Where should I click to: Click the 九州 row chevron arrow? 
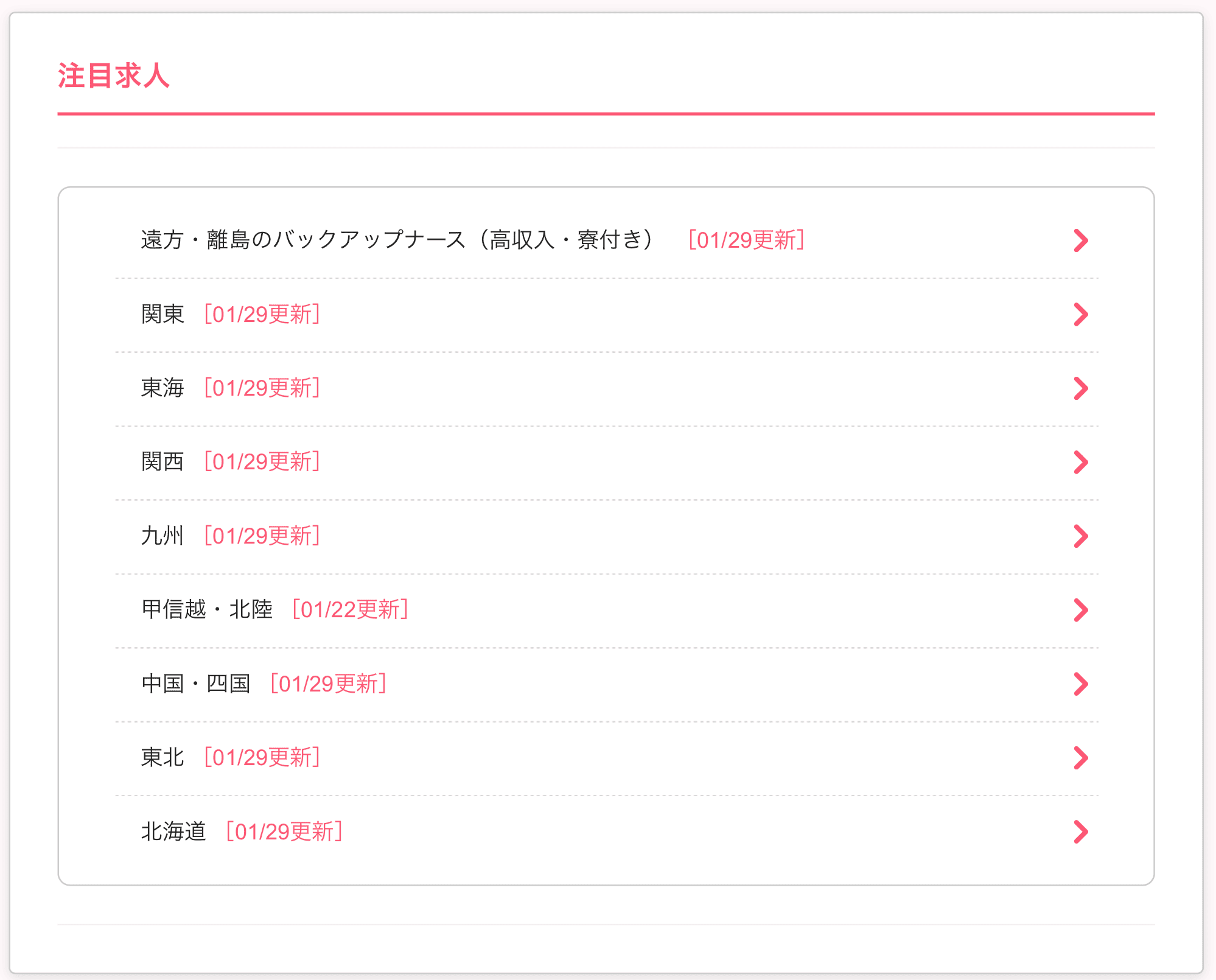point(1080,536)
